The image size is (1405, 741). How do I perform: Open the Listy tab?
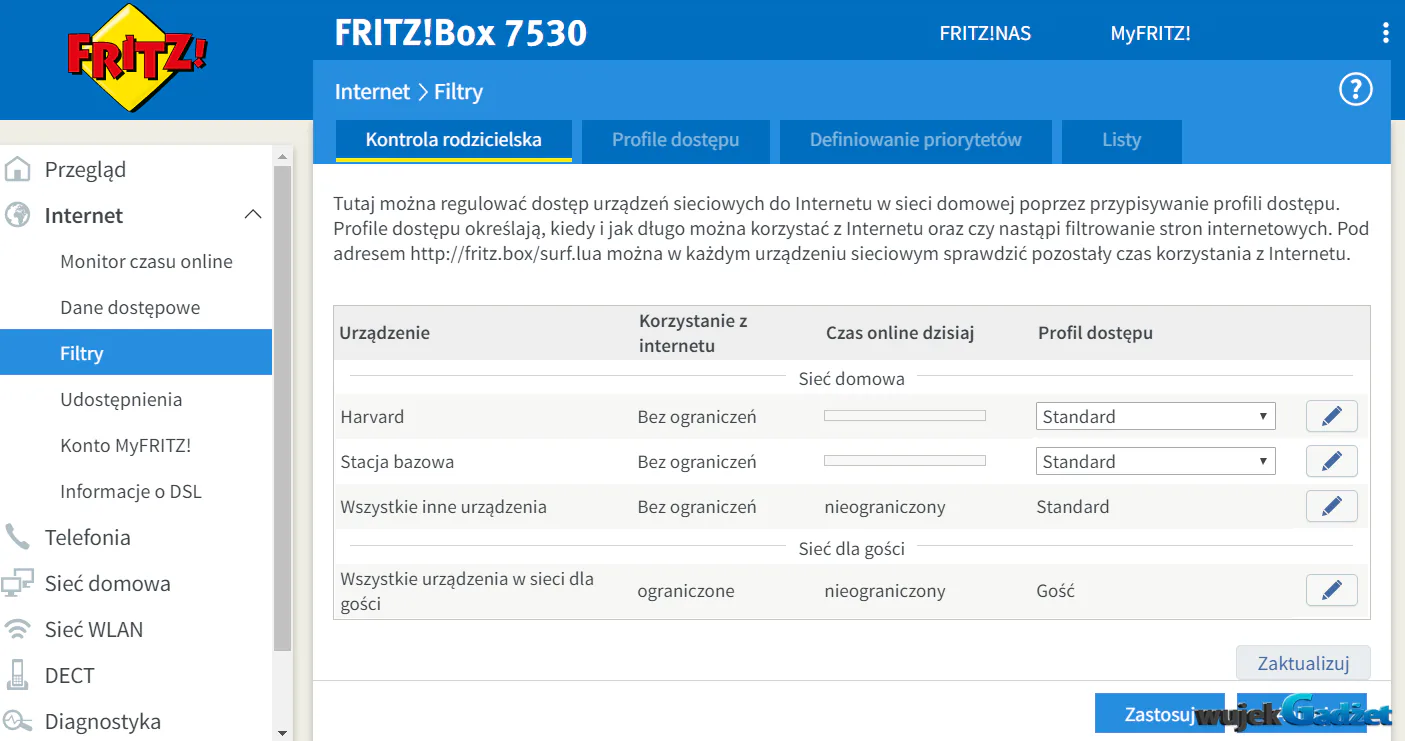1121,141
